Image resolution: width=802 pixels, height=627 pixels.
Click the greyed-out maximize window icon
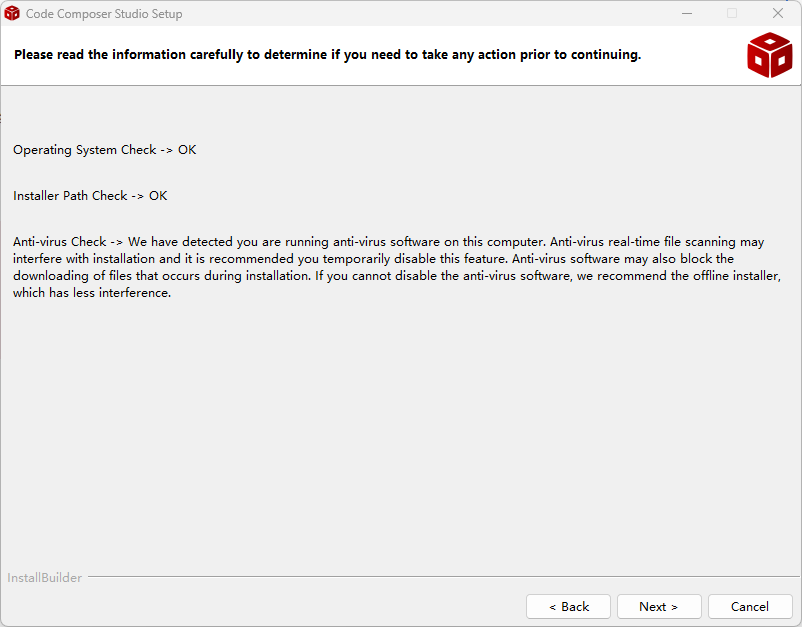coord(732,13)
